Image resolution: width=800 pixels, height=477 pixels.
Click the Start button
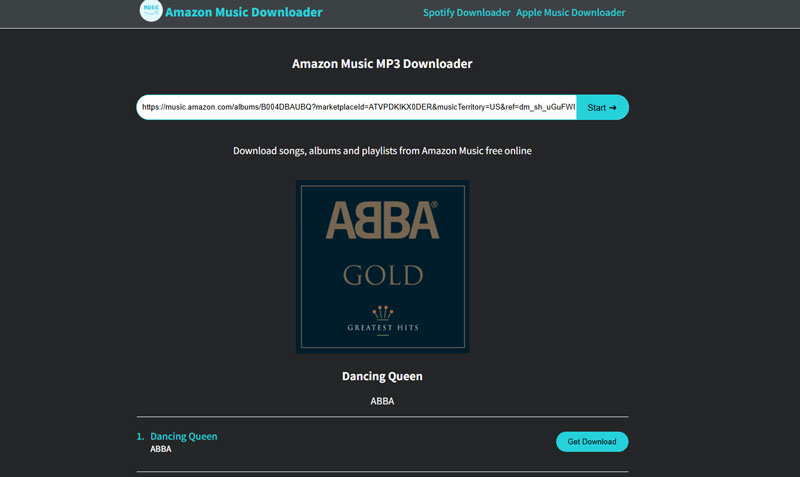point(602,108)
